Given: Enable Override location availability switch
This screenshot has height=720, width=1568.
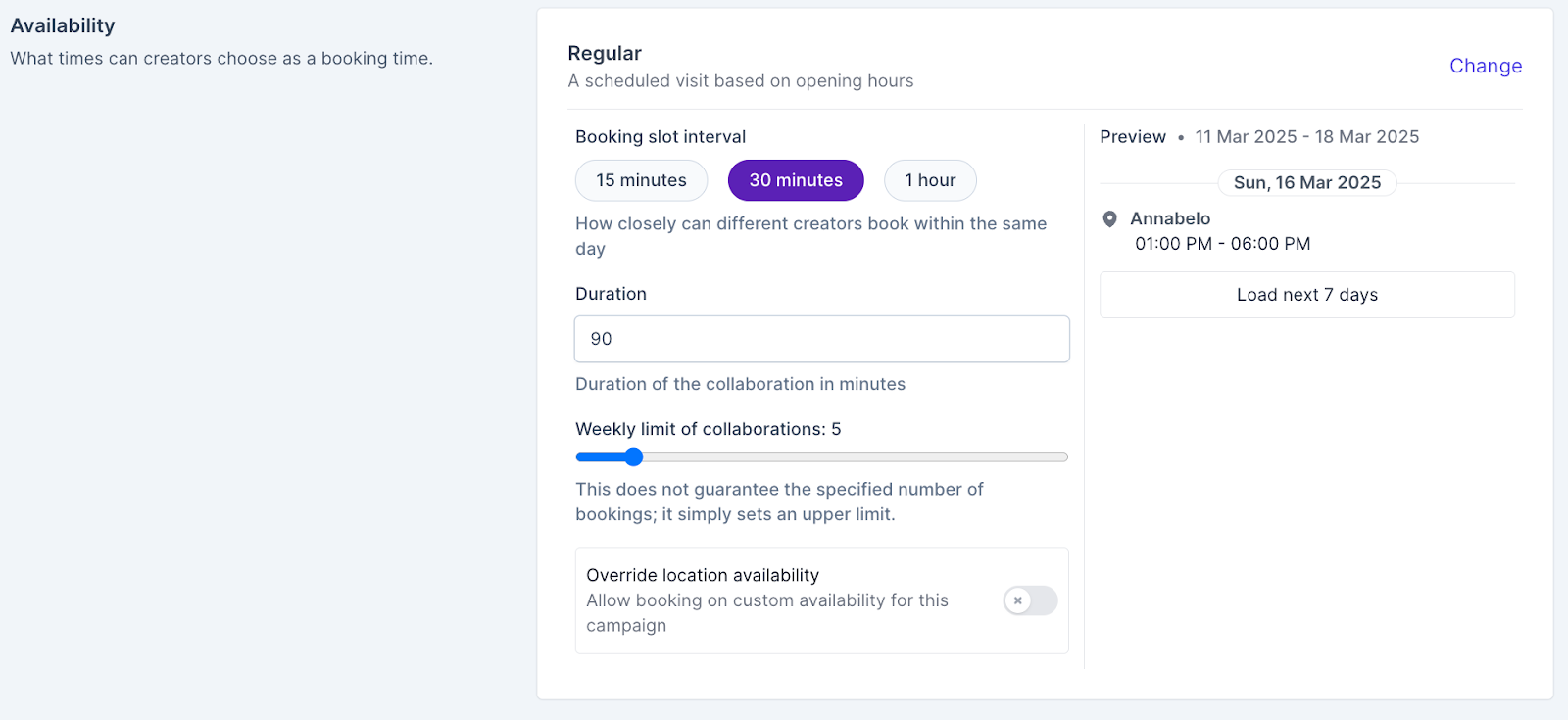Looking at the screenshot, I should coord(1030,600).
